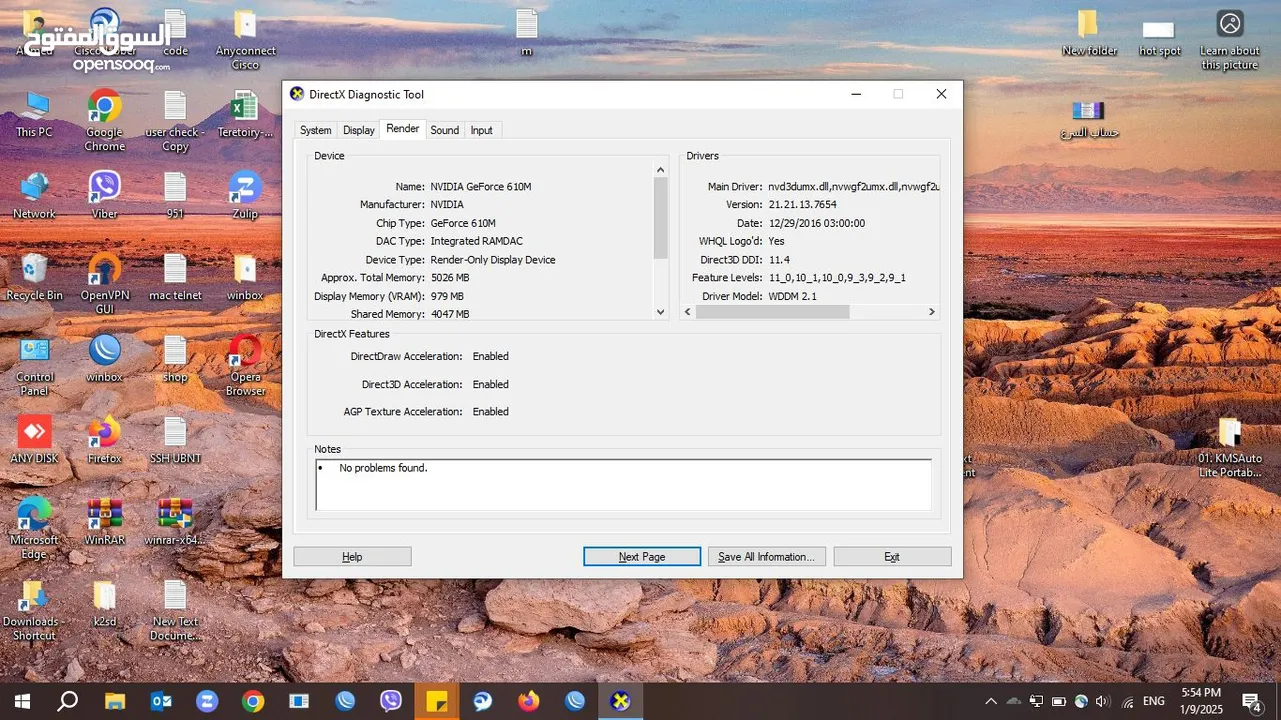
Task: Click the Drivers horizontal scrollbar thumb
Action: [772, 312]
